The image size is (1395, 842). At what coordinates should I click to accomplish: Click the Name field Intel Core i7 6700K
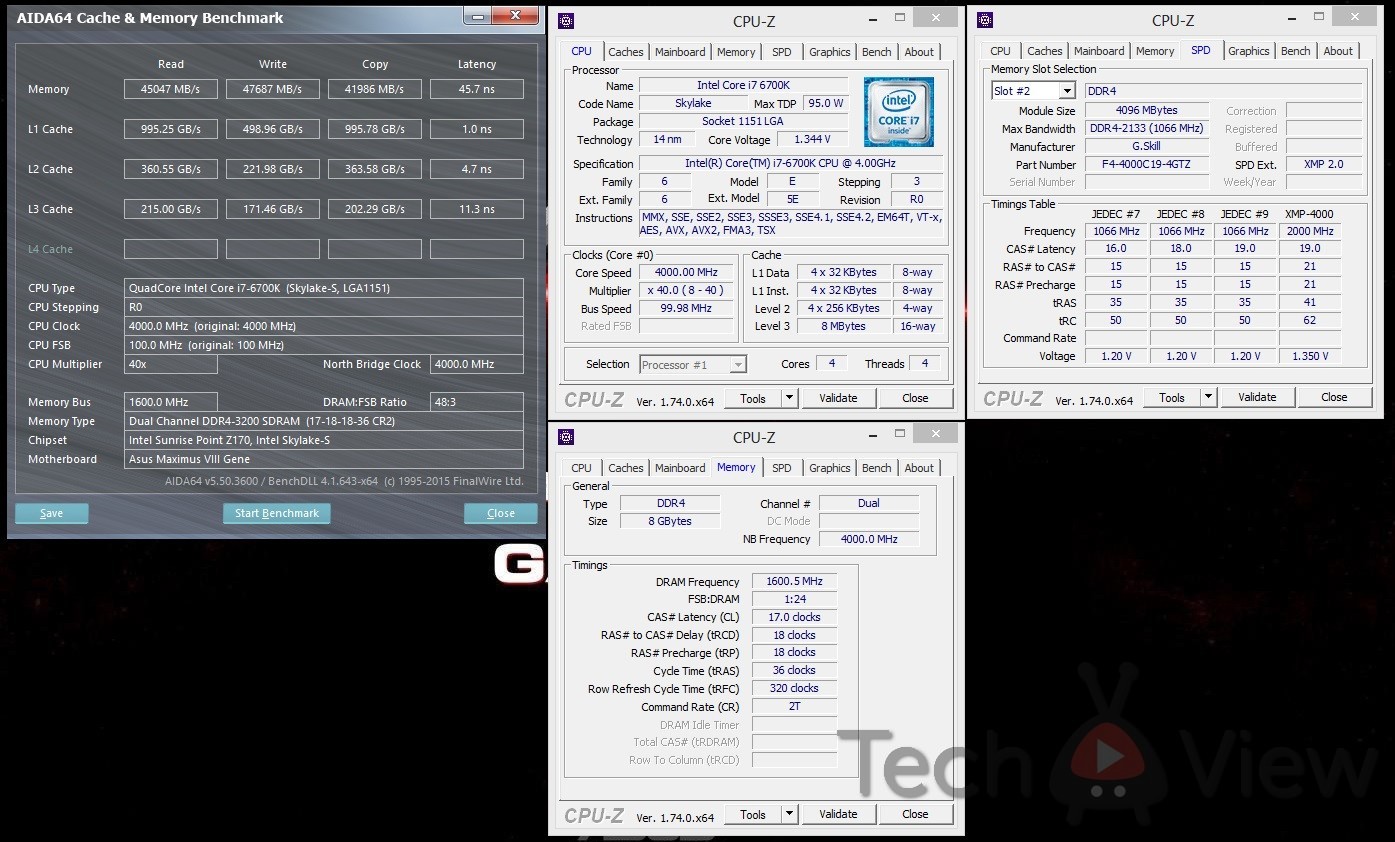pos(744,85)
